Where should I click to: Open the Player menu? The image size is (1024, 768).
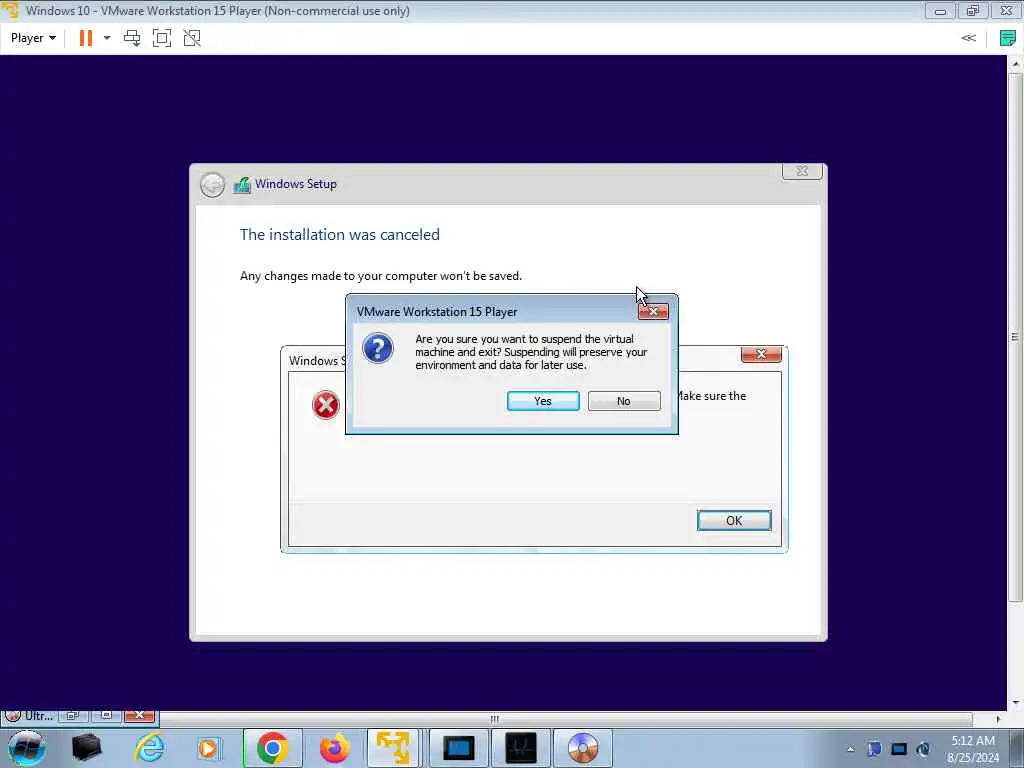coord(33,38)
